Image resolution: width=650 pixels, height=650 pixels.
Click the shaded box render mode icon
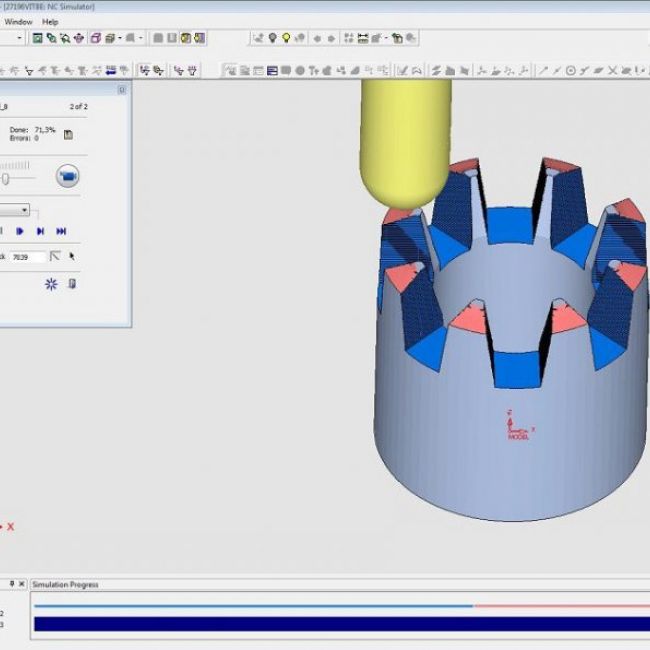point(110,39)
